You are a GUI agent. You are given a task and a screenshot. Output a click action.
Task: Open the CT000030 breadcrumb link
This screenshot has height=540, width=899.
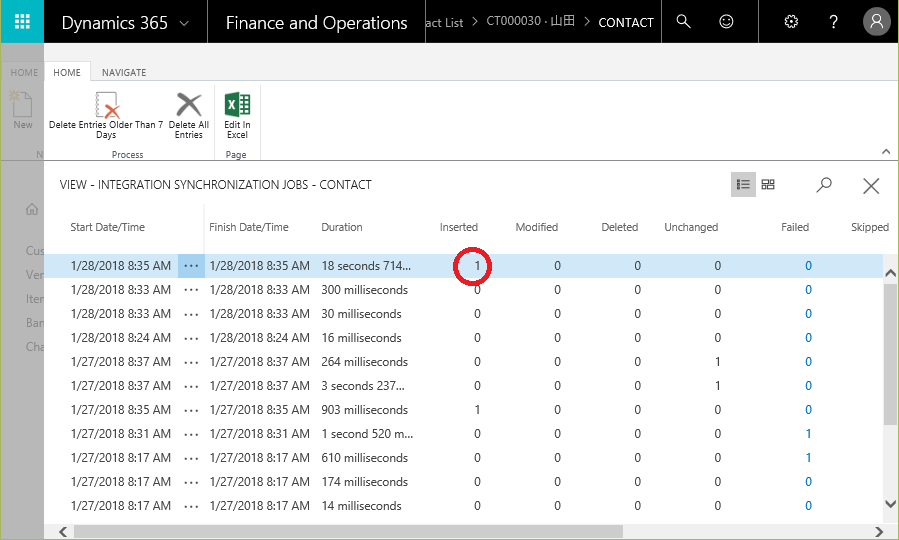click(x=530, y=21)
